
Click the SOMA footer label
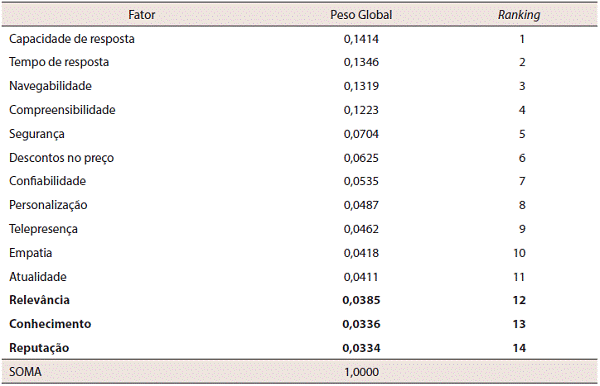[25, 372]
